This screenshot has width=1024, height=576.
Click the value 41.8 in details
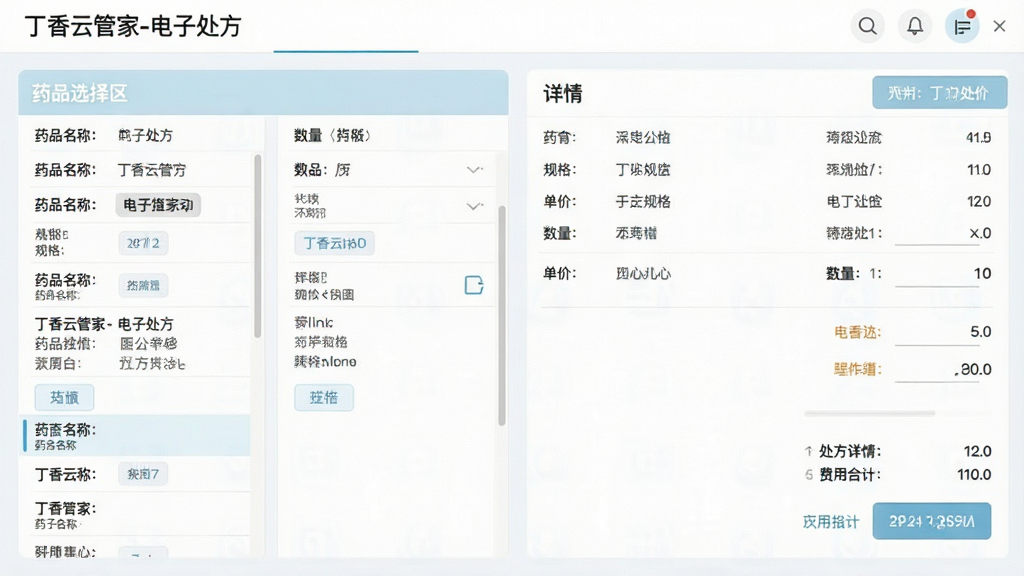point(978,138)
